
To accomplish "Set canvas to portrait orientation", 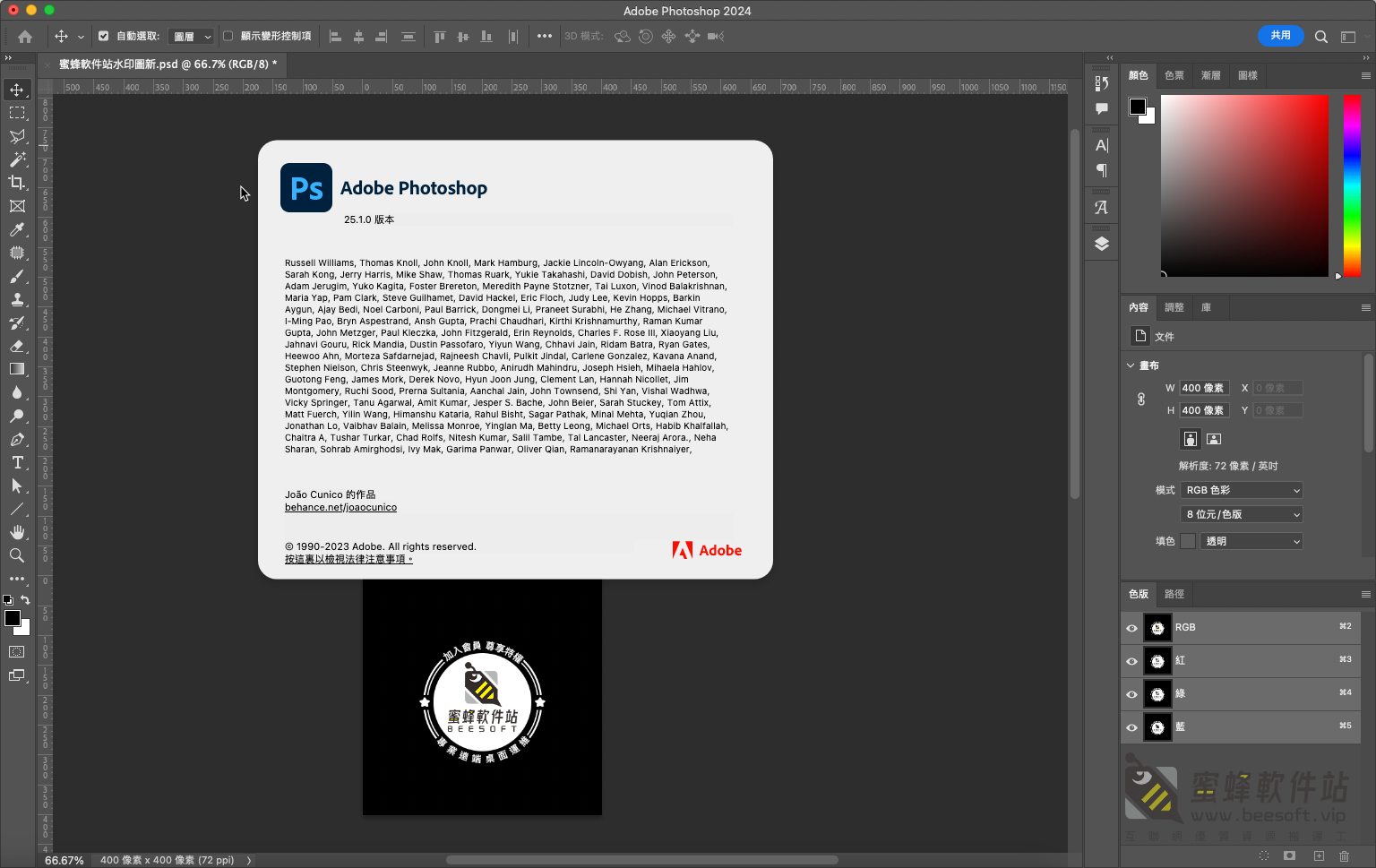I will click(1190, 439).
